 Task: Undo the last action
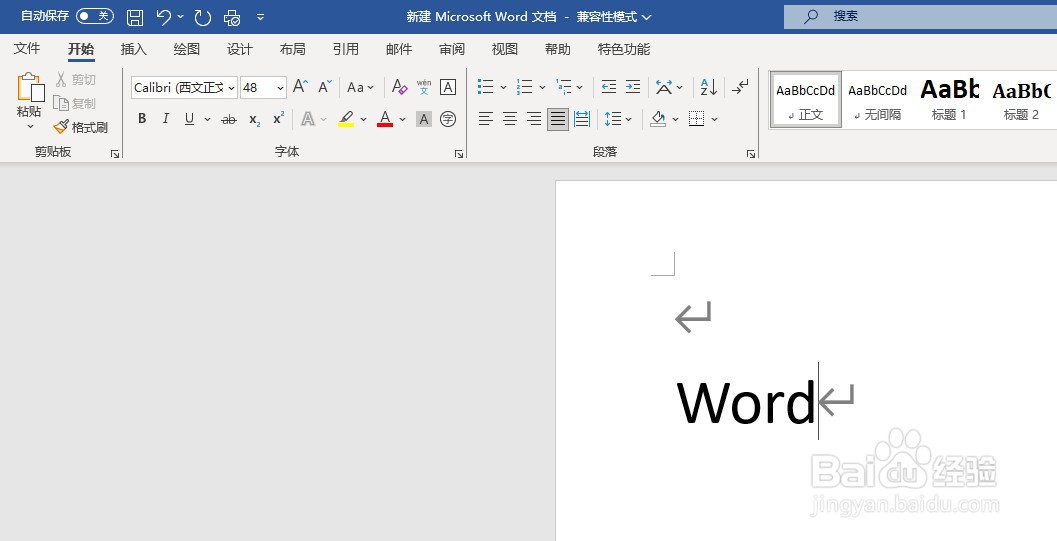point(163,17)
